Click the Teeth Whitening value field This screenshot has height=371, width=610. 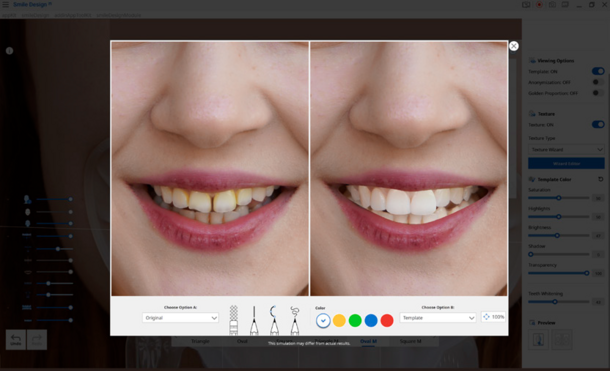click(x=598, y=302)
